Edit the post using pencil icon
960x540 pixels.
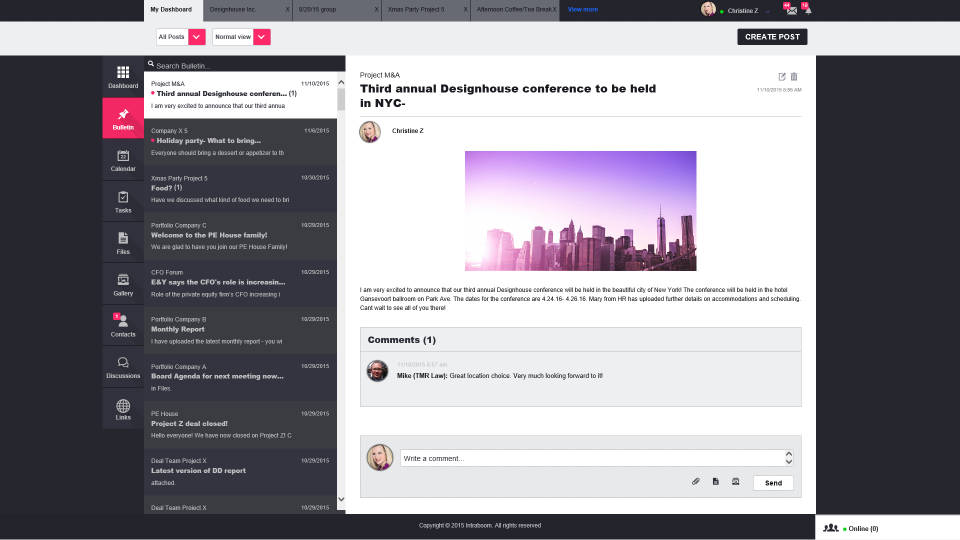point(782,77)
